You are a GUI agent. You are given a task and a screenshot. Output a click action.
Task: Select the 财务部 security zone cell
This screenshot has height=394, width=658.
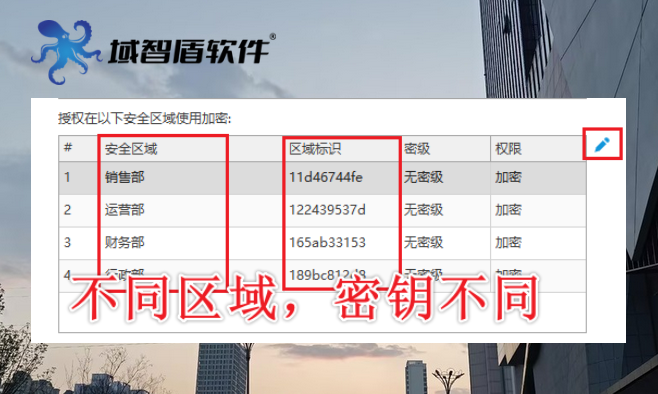point(125,243)
